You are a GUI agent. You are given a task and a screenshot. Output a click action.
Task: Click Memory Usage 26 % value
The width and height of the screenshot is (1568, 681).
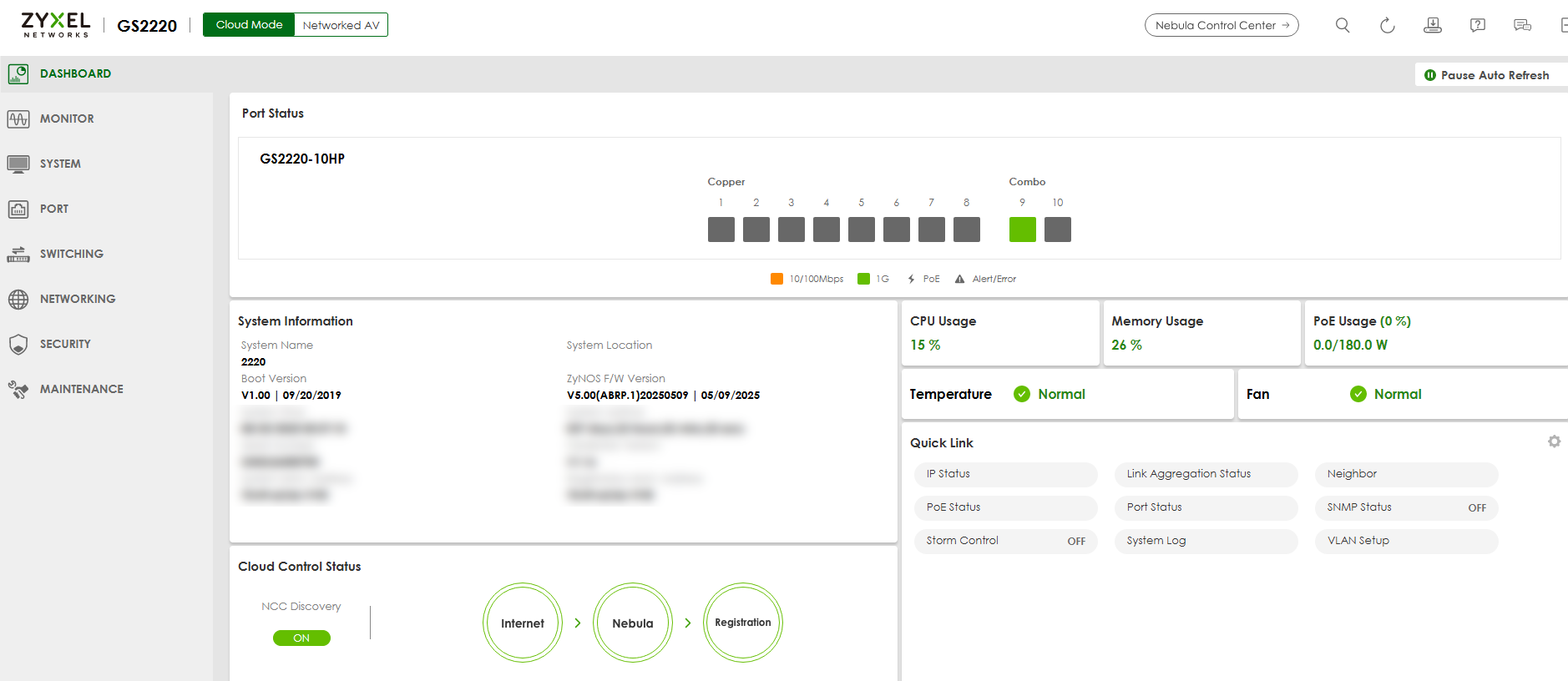point(1126,345)
